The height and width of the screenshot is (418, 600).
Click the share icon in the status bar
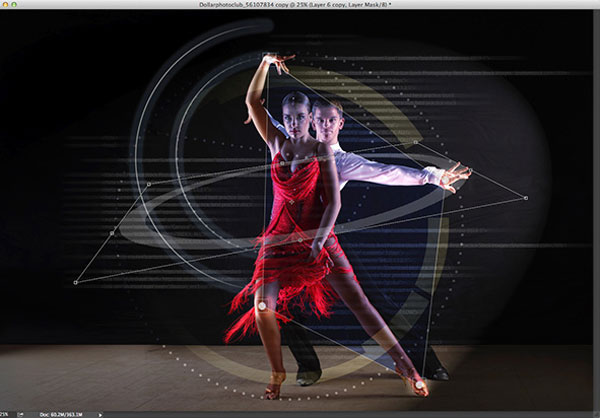point(20,415)
